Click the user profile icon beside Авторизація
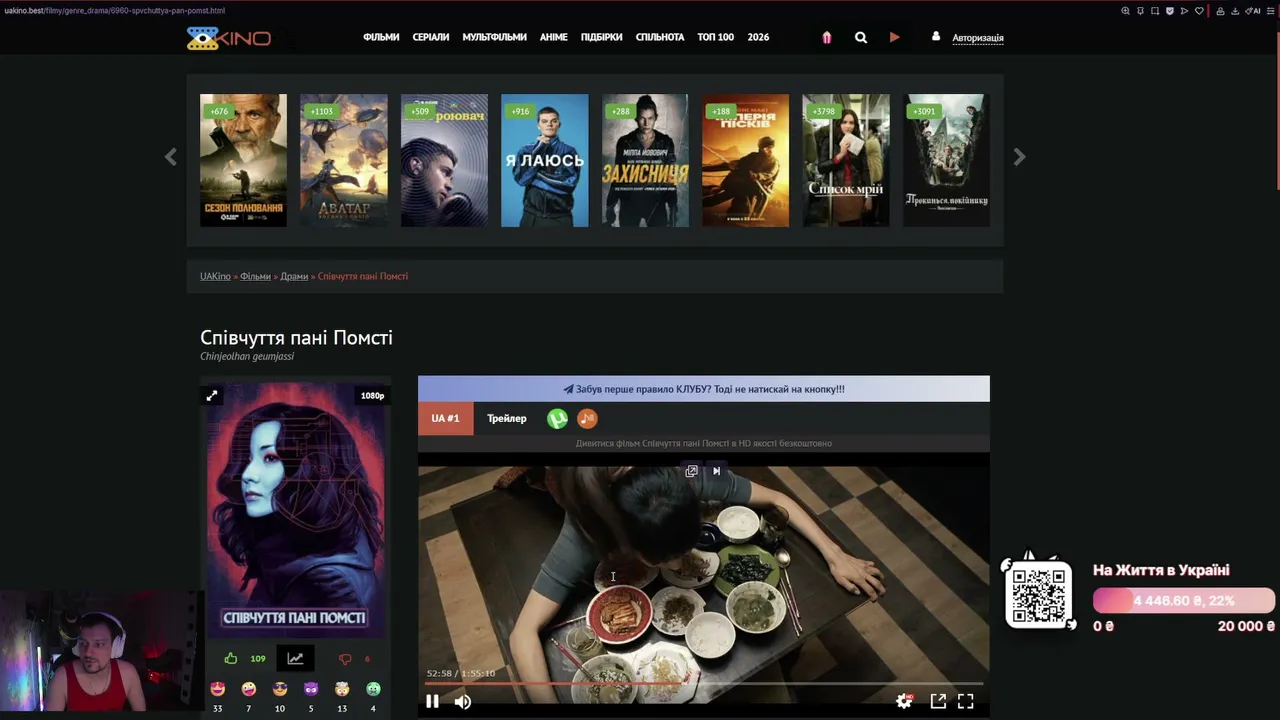The height and width of the screenshot is (720, 1280). click(936, 36)
